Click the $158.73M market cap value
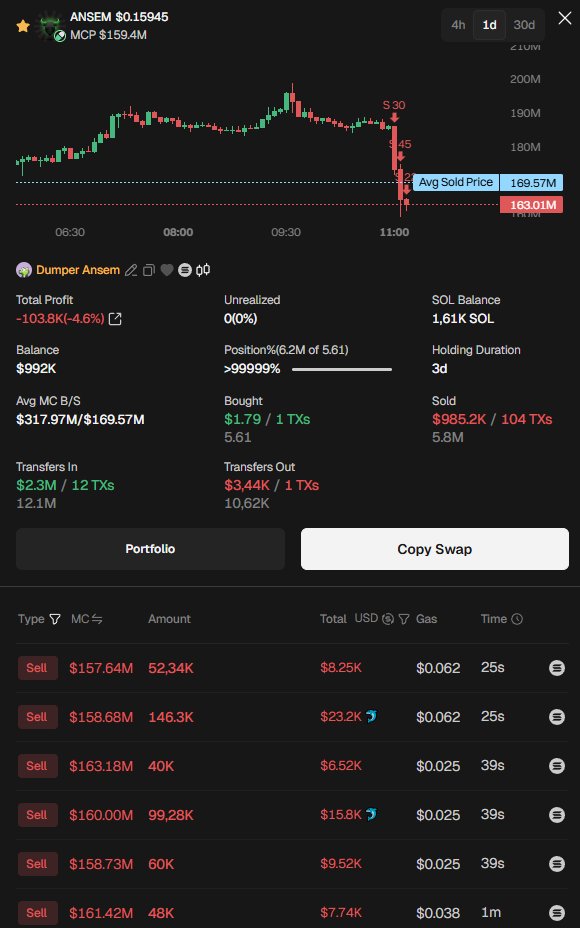 [x=101, y=864]
